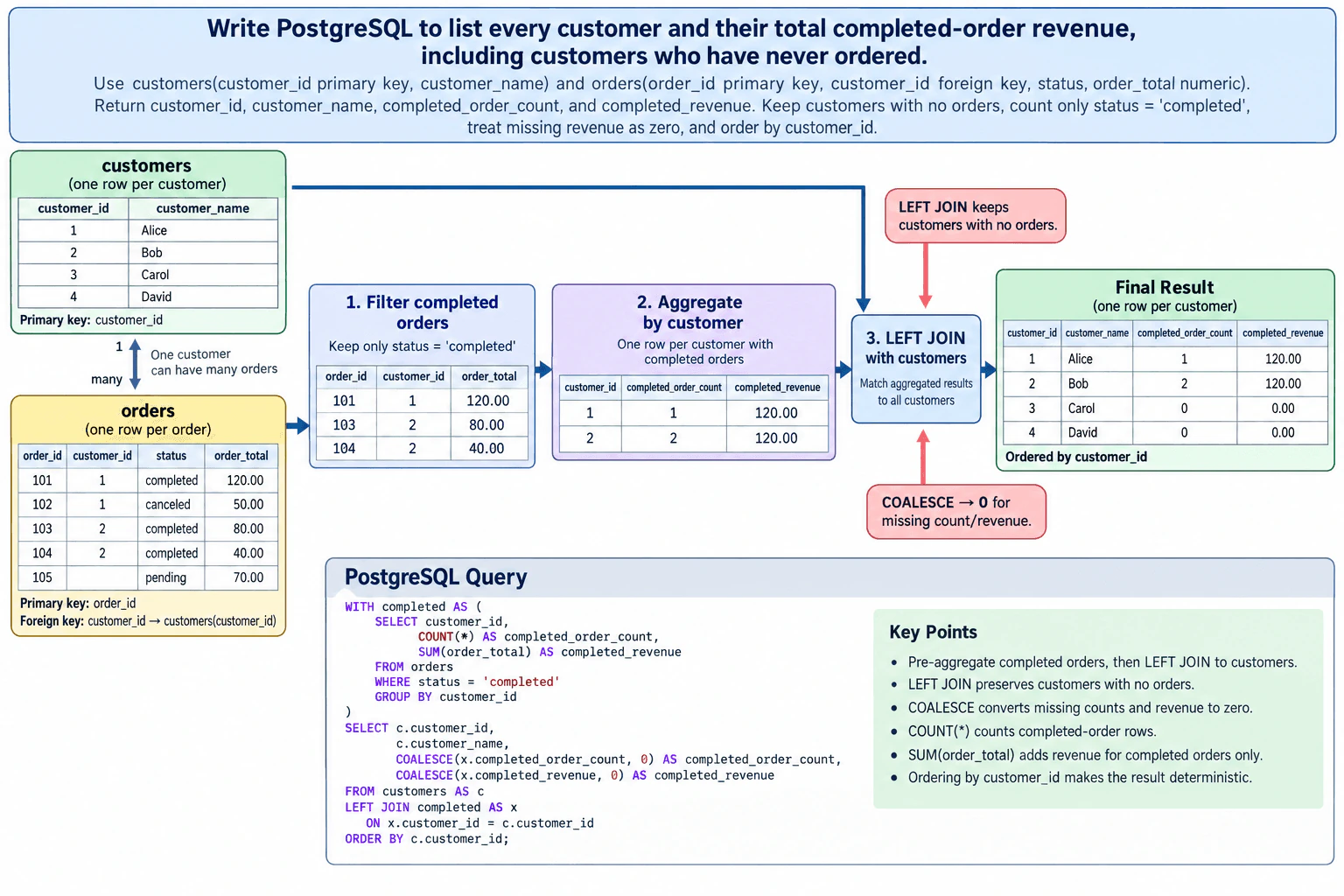Click the "3. LEFT JOIN with customers" heading
The height and width of the screenshot is (896, 1344).
tap(916, 347)
